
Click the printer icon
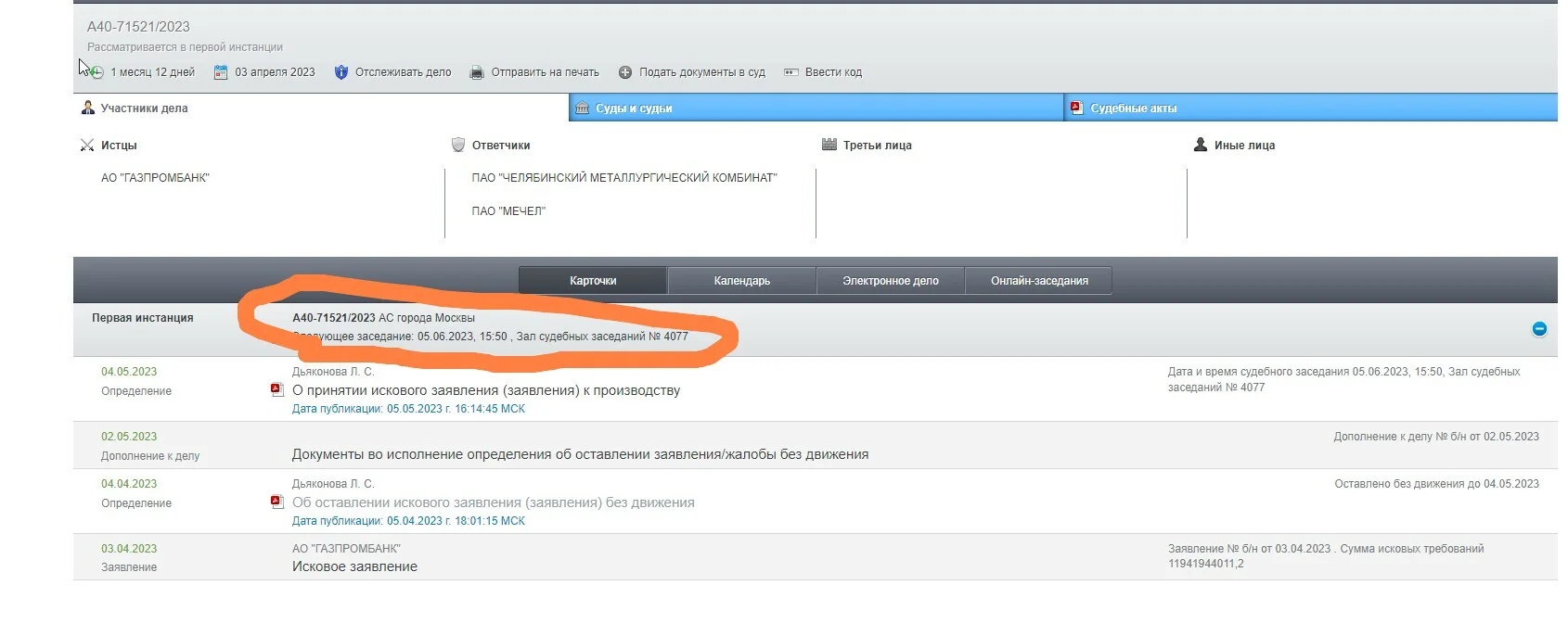coord(477,72)
